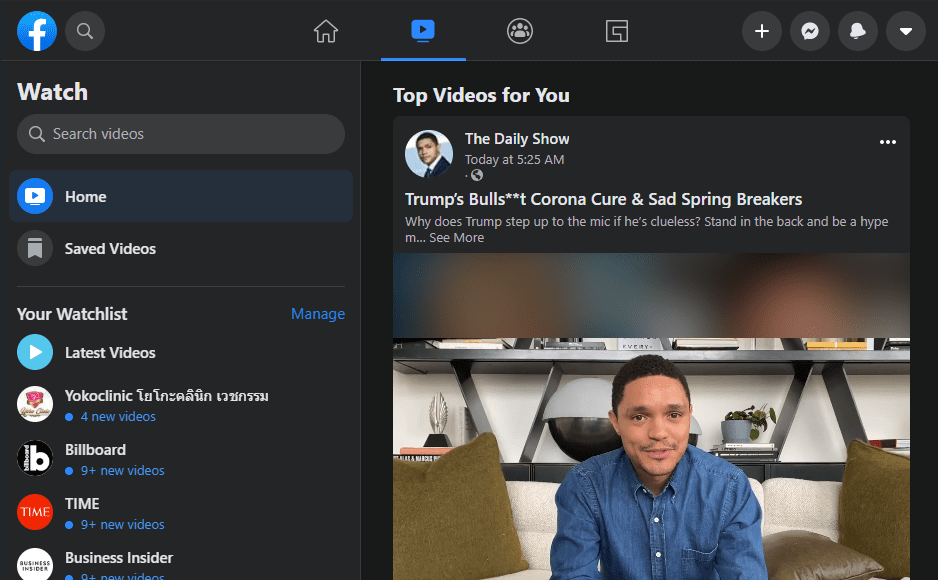The height and width of the screenshot is (580, 938).
Task: Click the Billboard logo icon
Action: 35,458
